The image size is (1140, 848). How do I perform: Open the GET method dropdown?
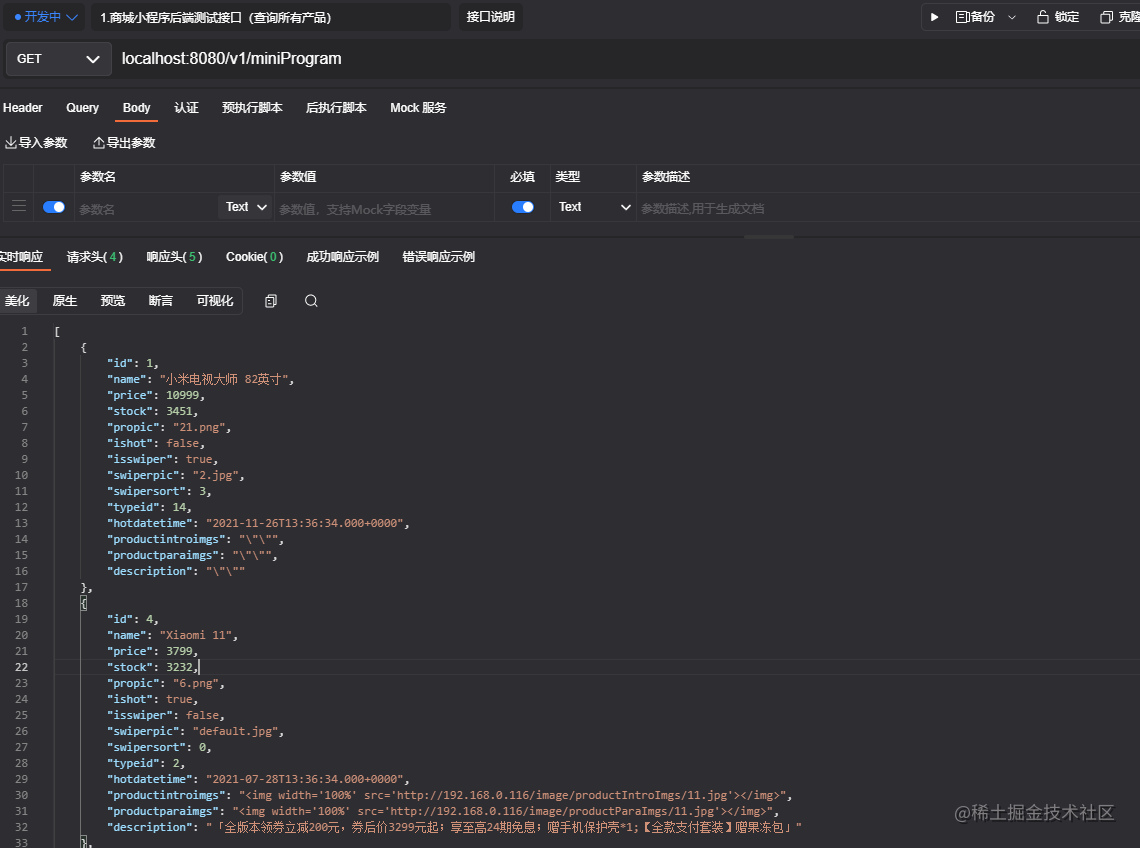(x=57, y=59)
